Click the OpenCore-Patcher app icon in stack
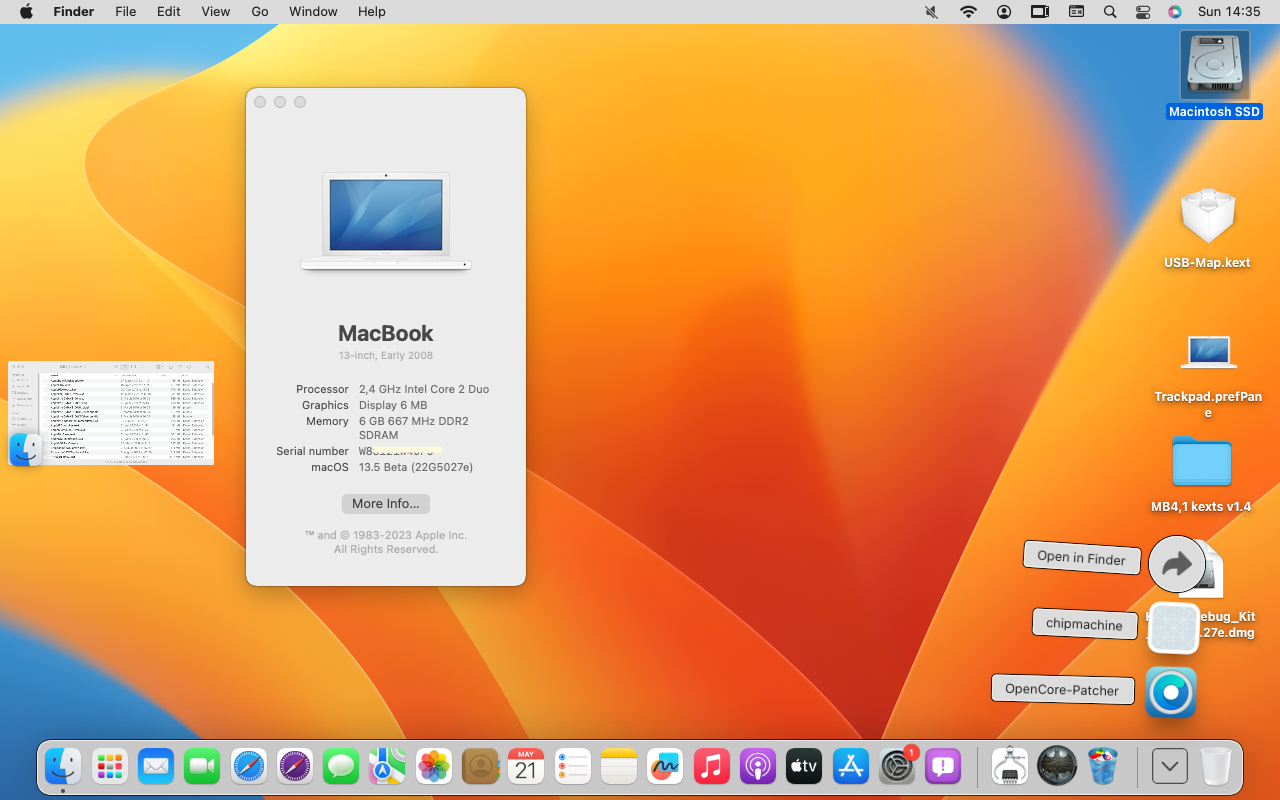 point(1171,692)
